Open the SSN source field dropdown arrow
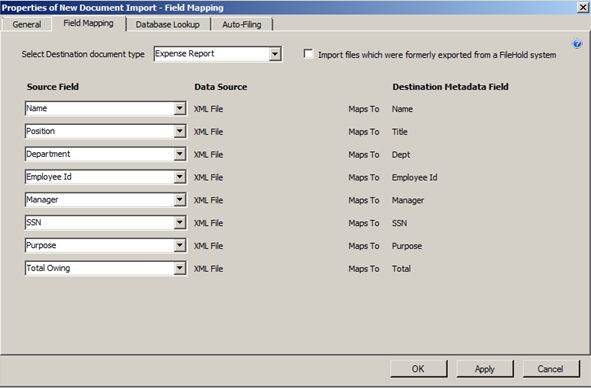 [x=180, y=222]
